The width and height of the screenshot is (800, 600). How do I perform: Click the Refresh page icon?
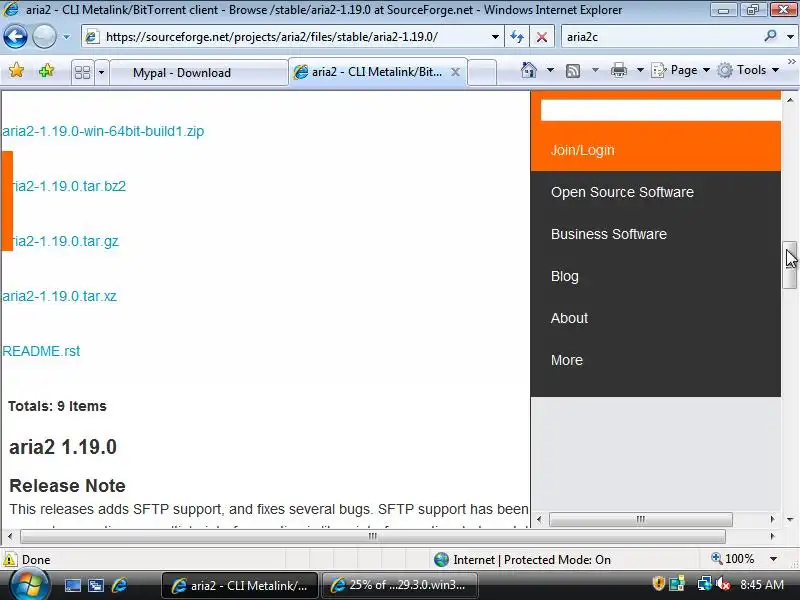coord(517,37)
